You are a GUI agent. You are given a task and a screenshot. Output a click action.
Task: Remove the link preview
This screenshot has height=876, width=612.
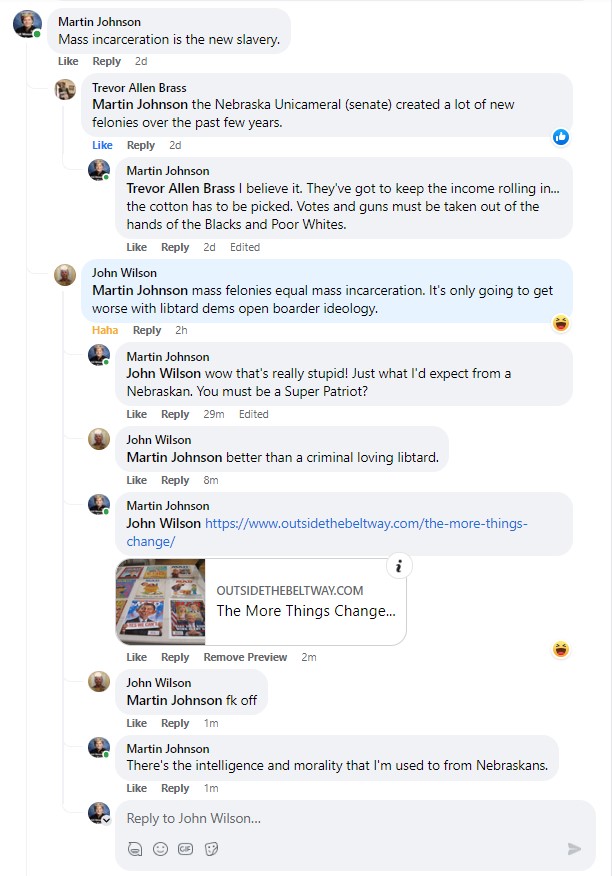click(x=245, y=657)
